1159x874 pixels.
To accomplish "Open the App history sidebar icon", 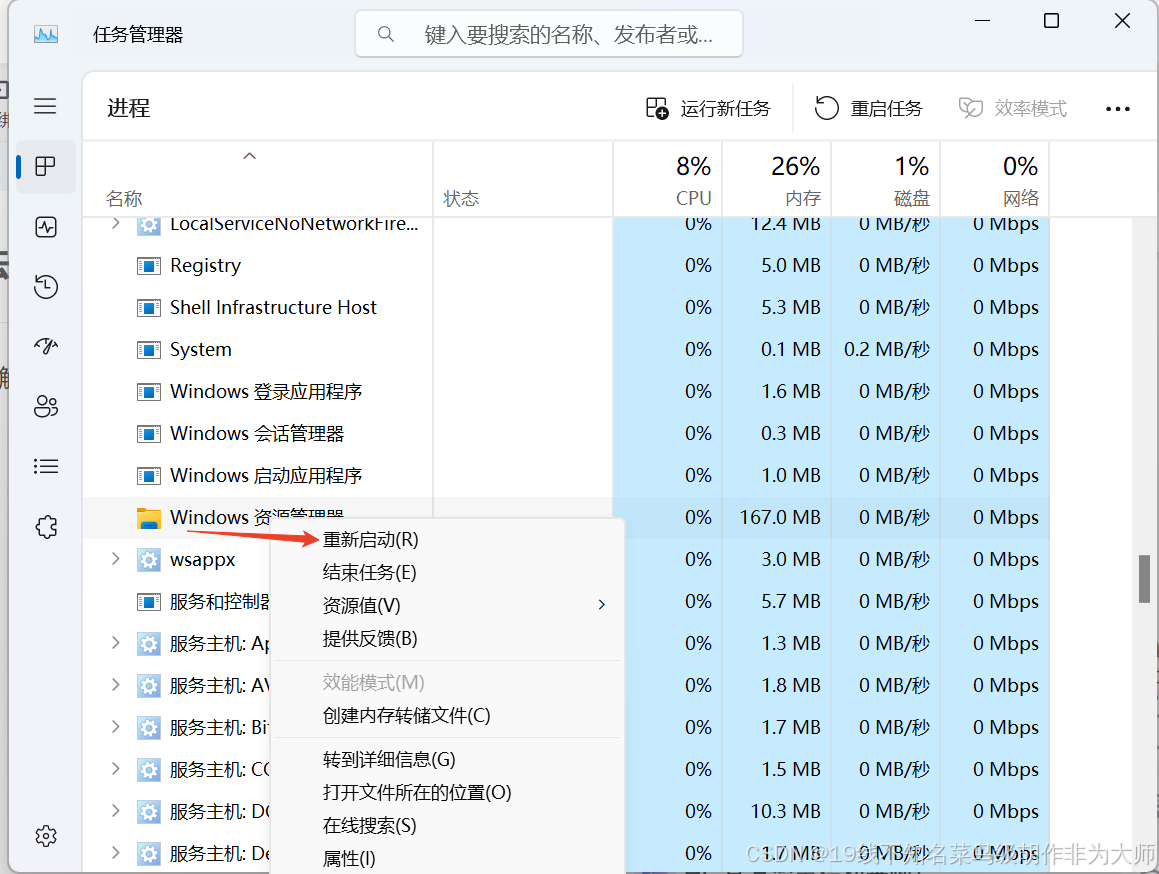I will click(46, 286).
